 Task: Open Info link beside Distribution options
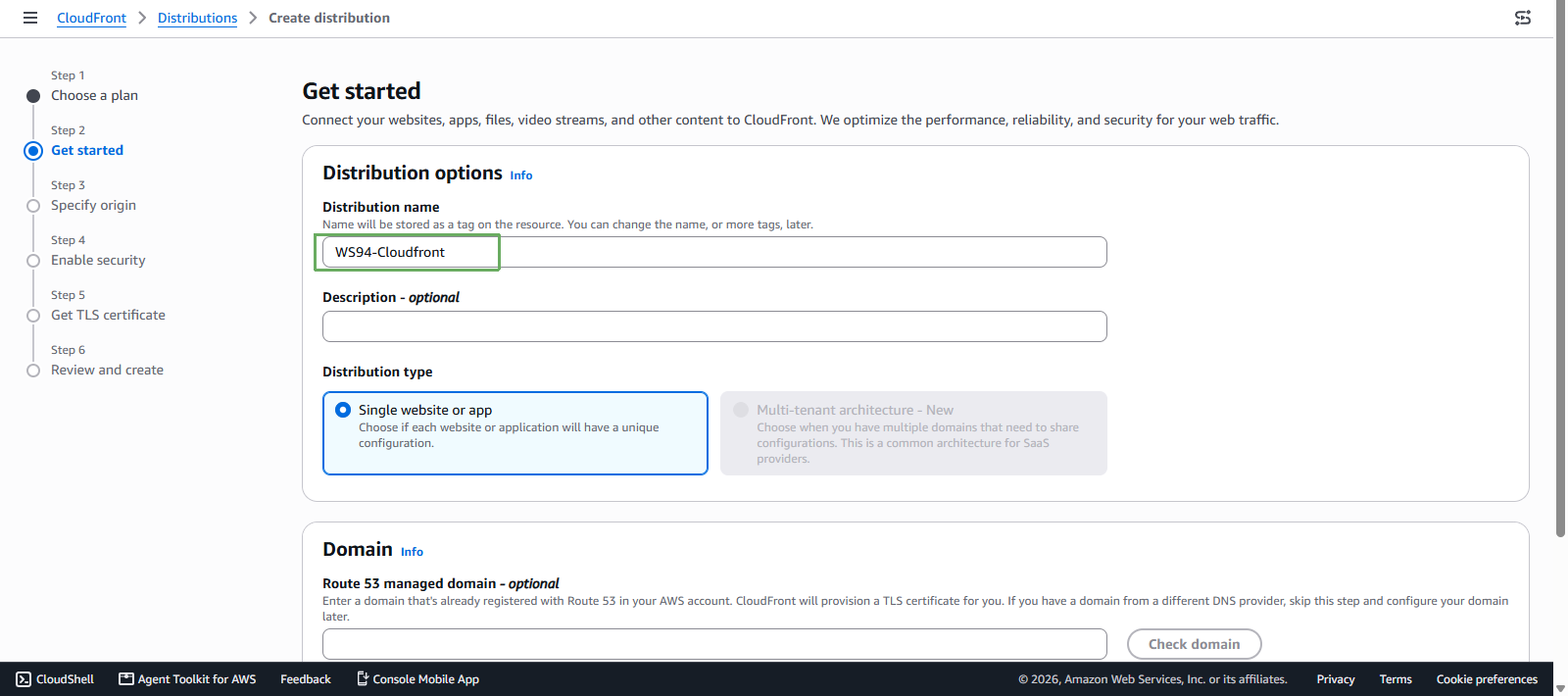521,175
